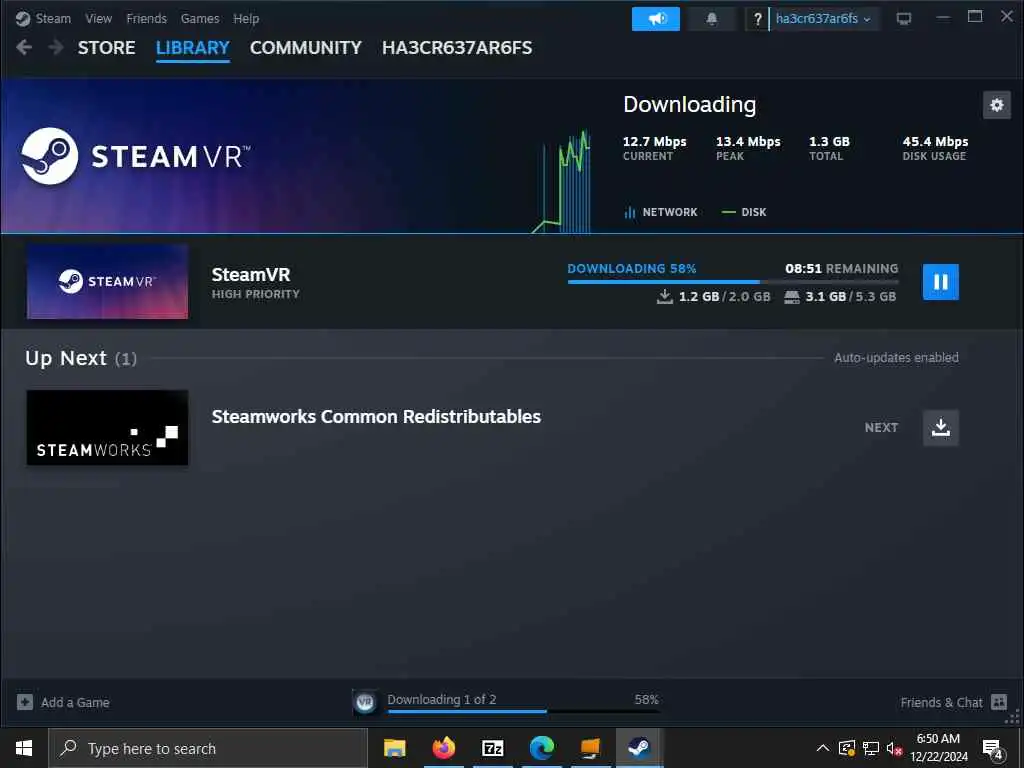Toggle the NETWORK graph legend
Screen dimensions: 1024x768
pyautogui.click(x=661, y=212)
